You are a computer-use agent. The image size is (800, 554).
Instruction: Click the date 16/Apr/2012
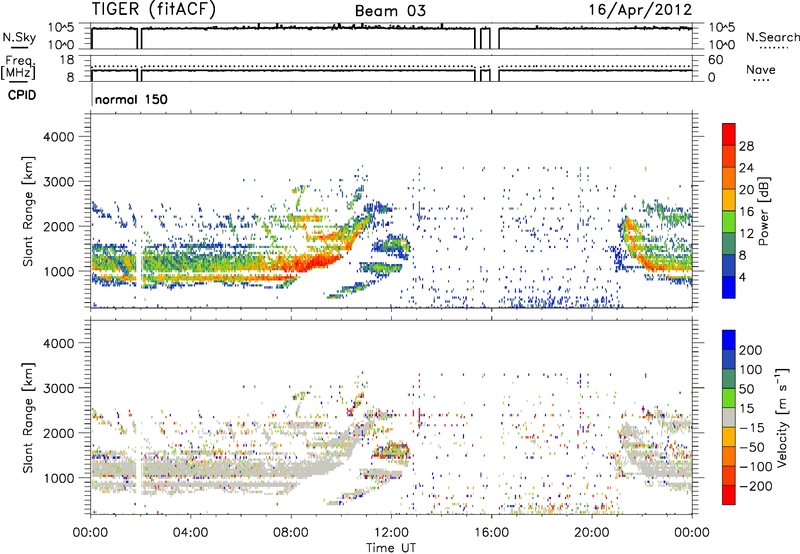640,10
